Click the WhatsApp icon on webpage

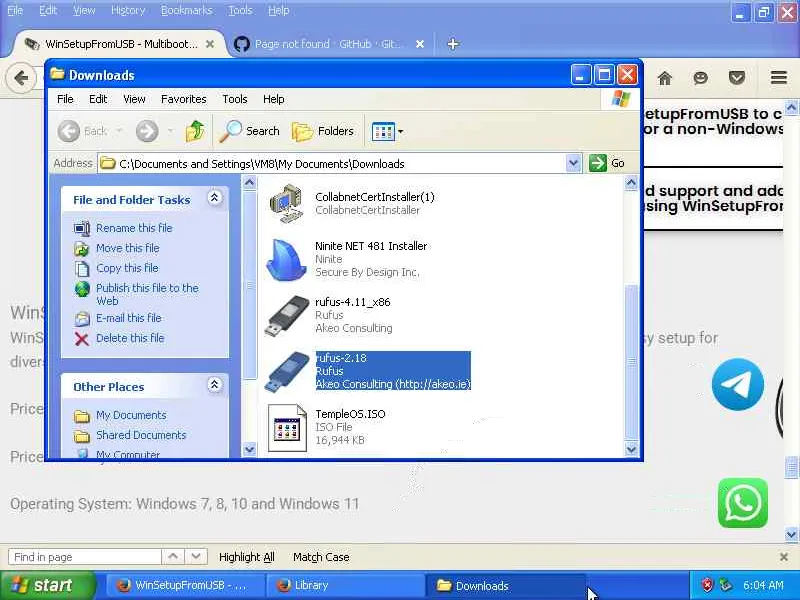[743, 503]
